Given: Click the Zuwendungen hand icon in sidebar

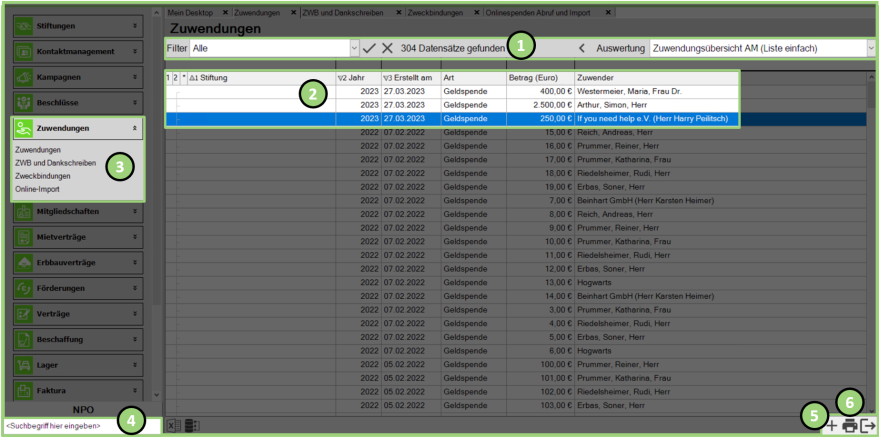Looking at the screenshot, I should tap(25, 128).
